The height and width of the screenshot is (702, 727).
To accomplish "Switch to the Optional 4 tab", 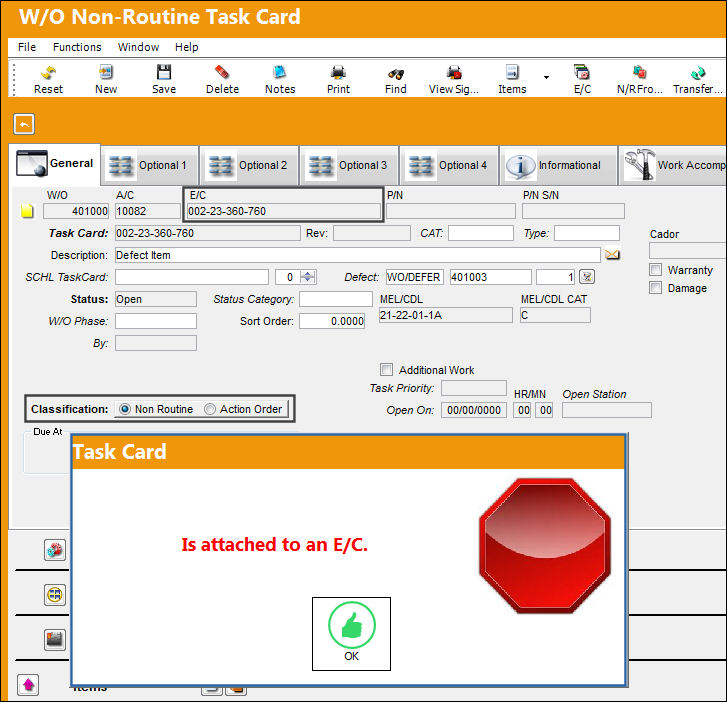I will click(449, 166).
